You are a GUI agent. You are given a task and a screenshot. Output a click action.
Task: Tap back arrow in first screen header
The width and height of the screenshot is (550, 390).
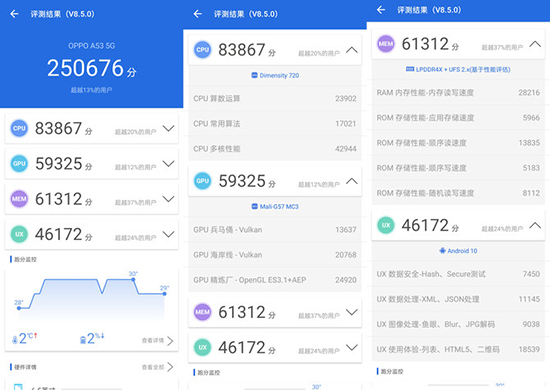point(14,14)
